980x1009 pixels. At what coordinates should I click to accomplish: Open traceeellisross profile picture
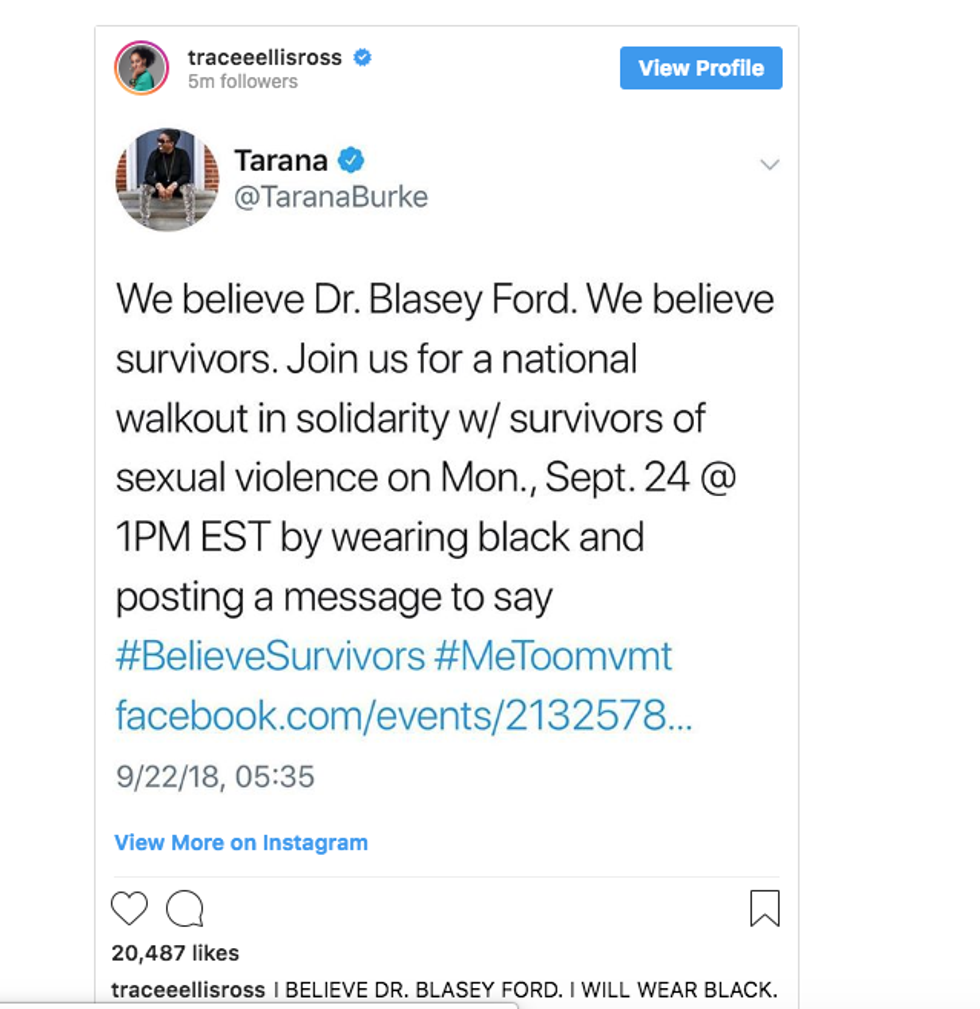coord(141,68)
